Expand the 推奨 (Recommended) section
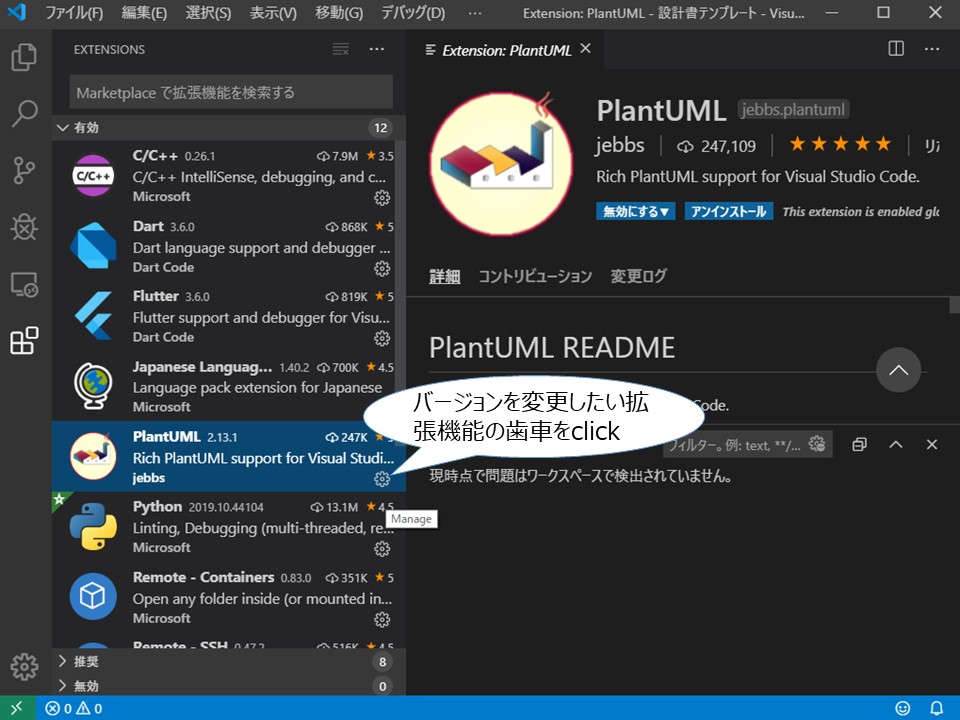The height and width of the screenshot is (720, 960). click(229, 661)
